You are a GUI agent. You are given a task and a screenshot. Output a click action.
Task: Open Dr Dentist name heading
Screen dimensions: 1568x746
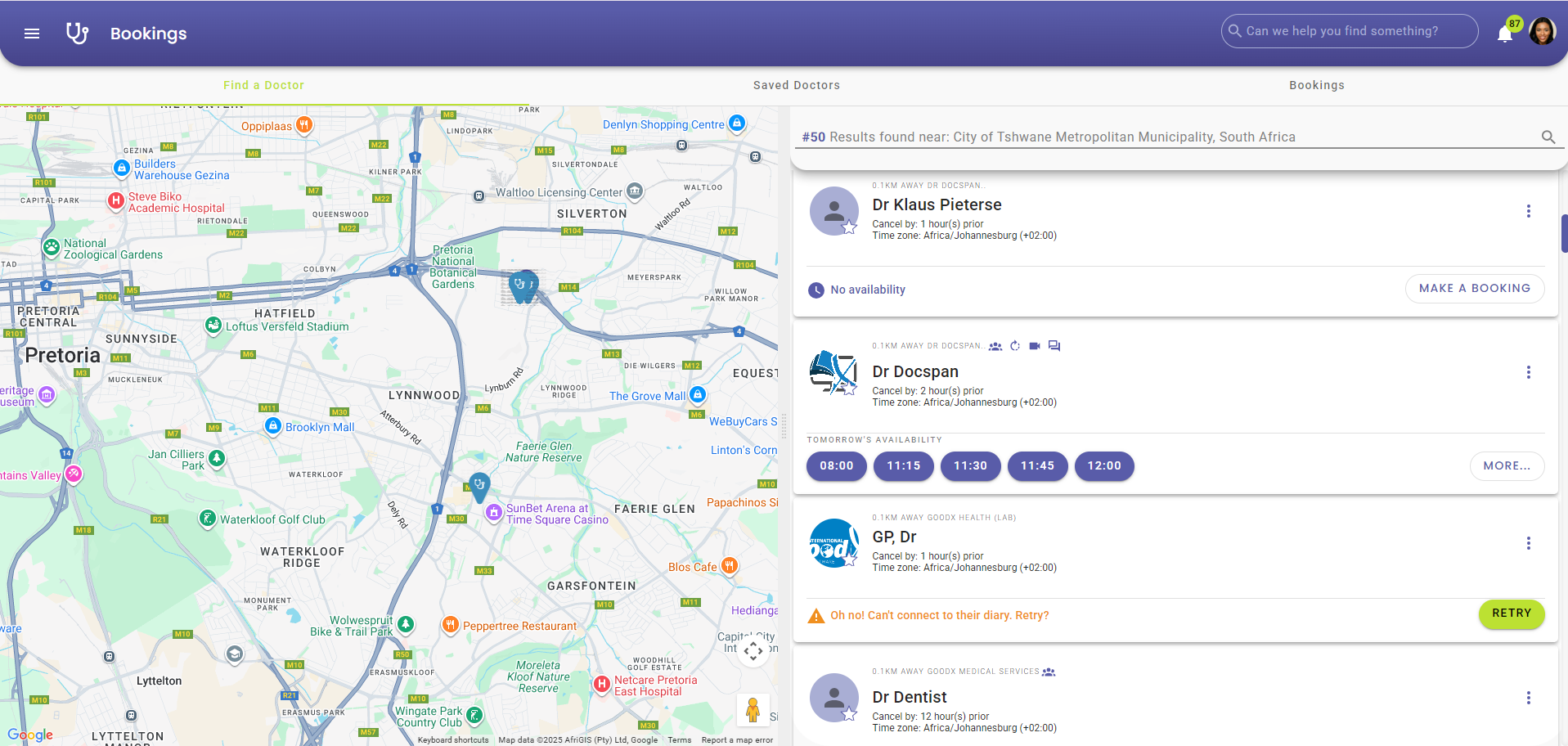click(x=910, y=697)
